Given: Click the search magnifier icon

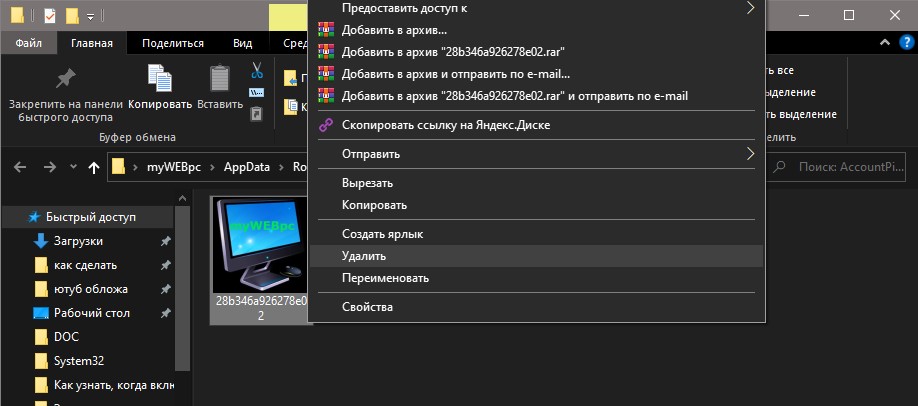Looking at the screenshot, I should click(779, 167).
